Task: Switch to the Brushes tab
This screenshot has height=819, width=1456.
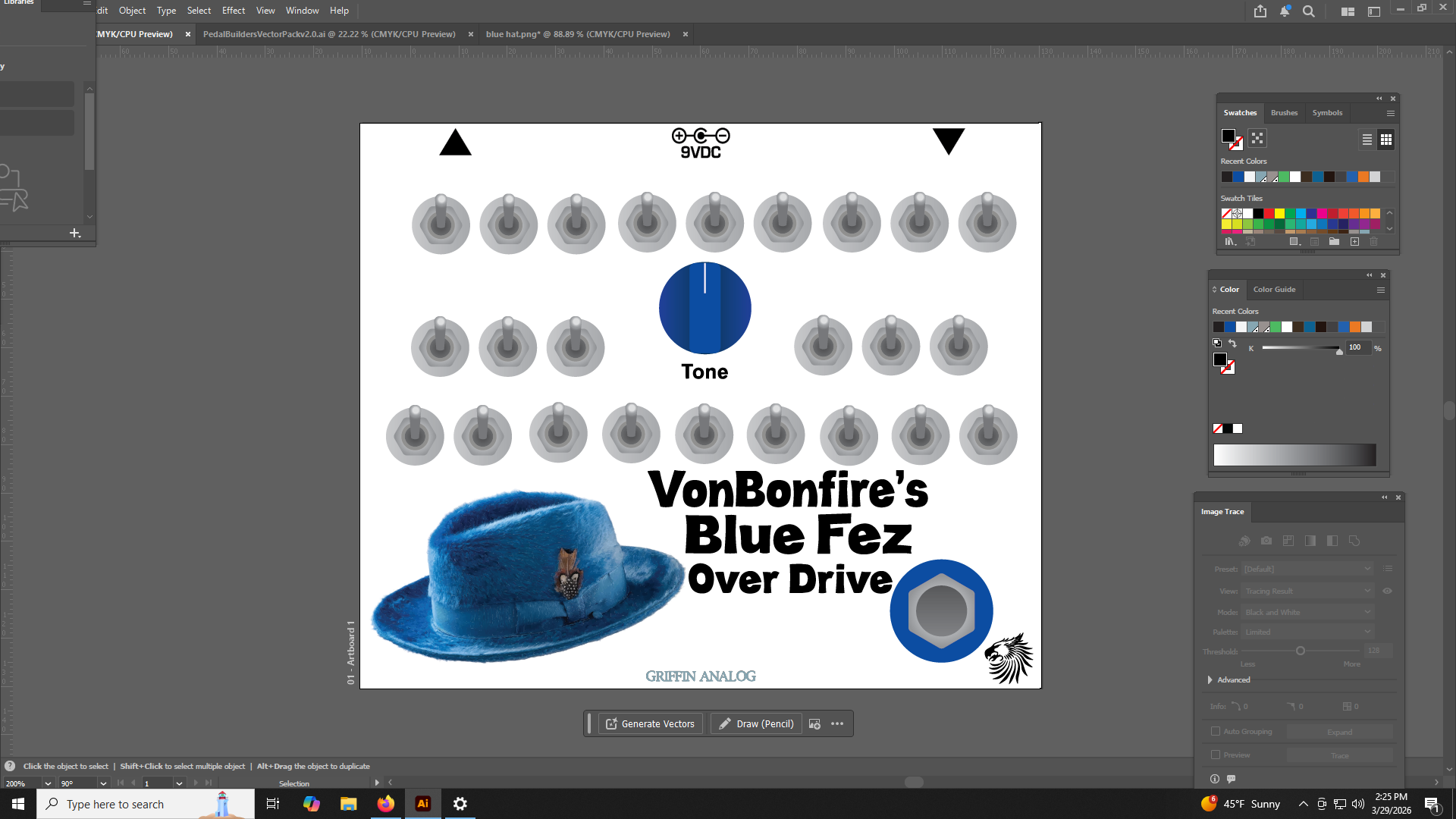Action: coord(1284,112)
